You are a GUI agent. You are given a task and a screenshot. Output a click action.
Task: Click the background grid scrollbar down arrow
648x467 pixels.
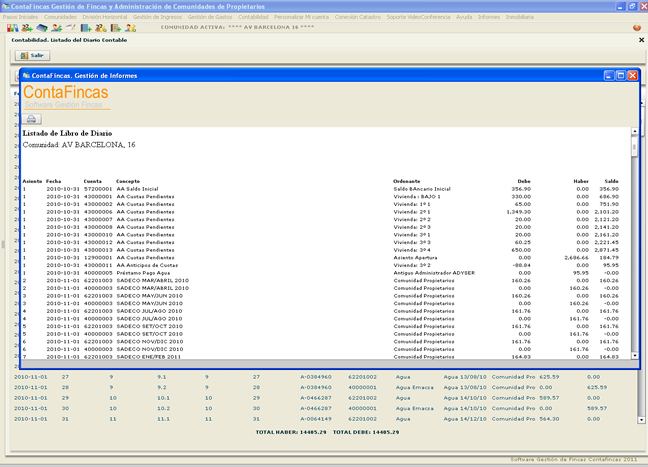click(x=641, y=420)
